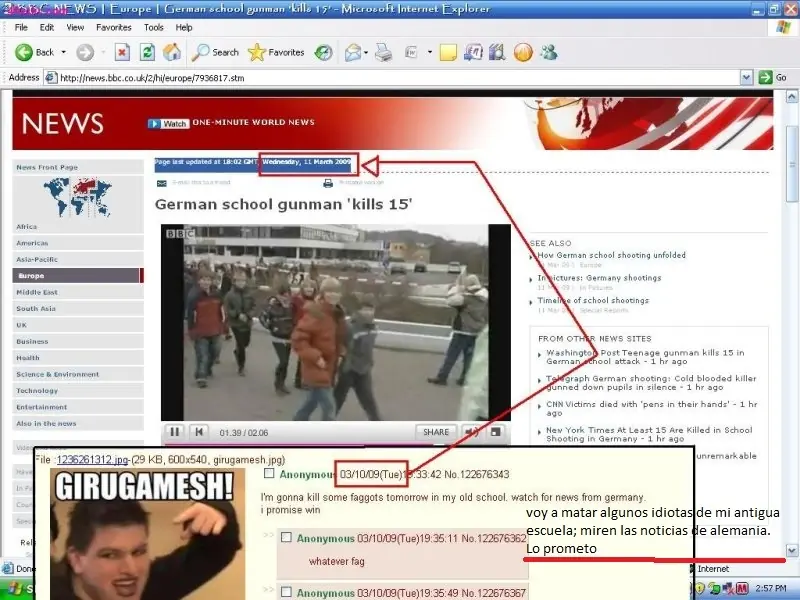Click the orange round toolbar icon

coord(523,52)
